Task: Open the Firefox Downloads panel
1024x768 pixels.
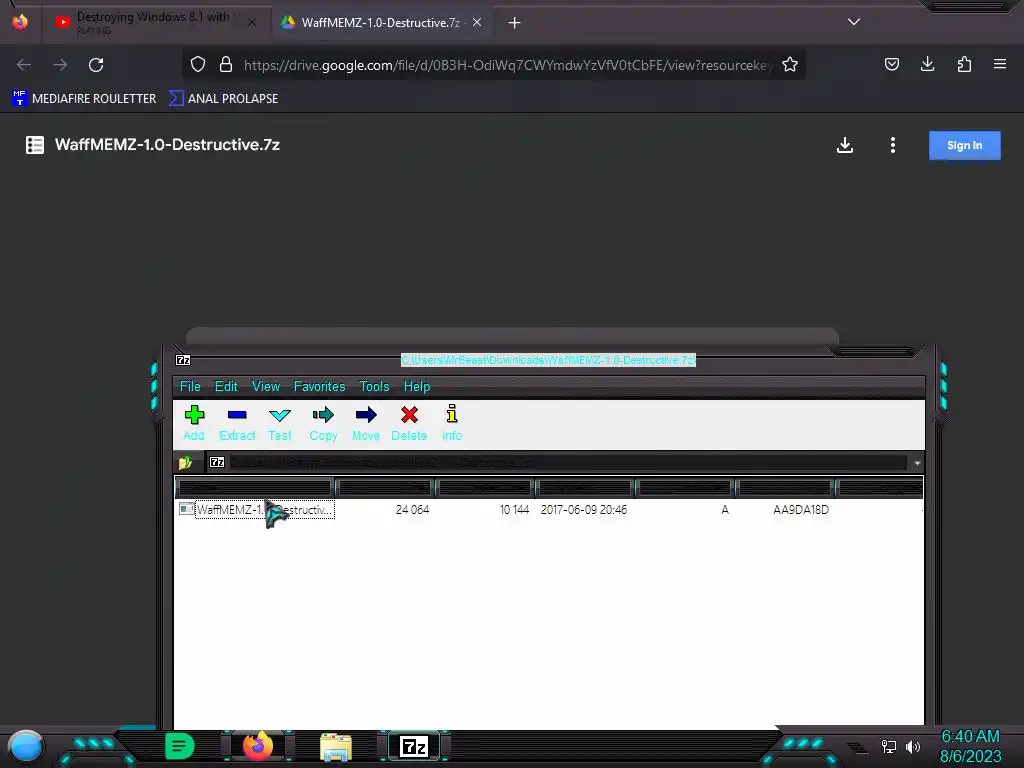Action: click(927, 64)
